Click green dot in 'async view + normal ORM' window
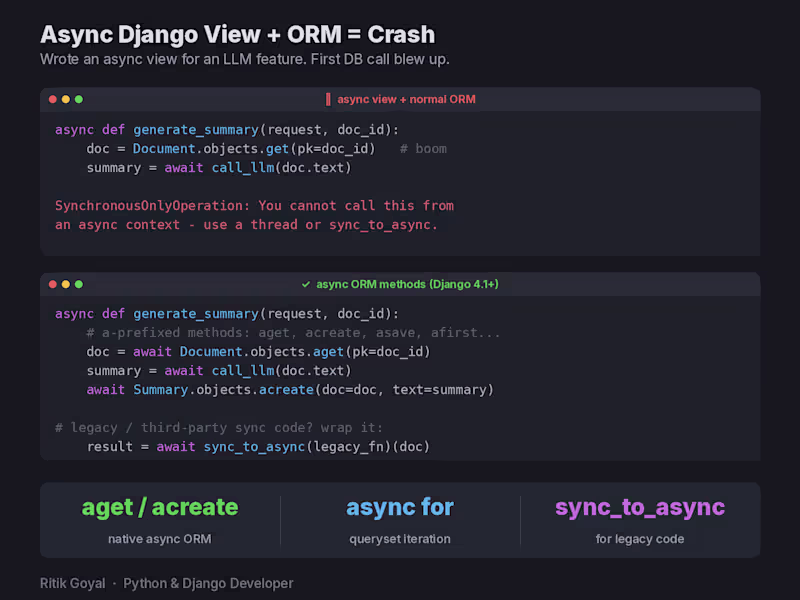 coord(79,99)
